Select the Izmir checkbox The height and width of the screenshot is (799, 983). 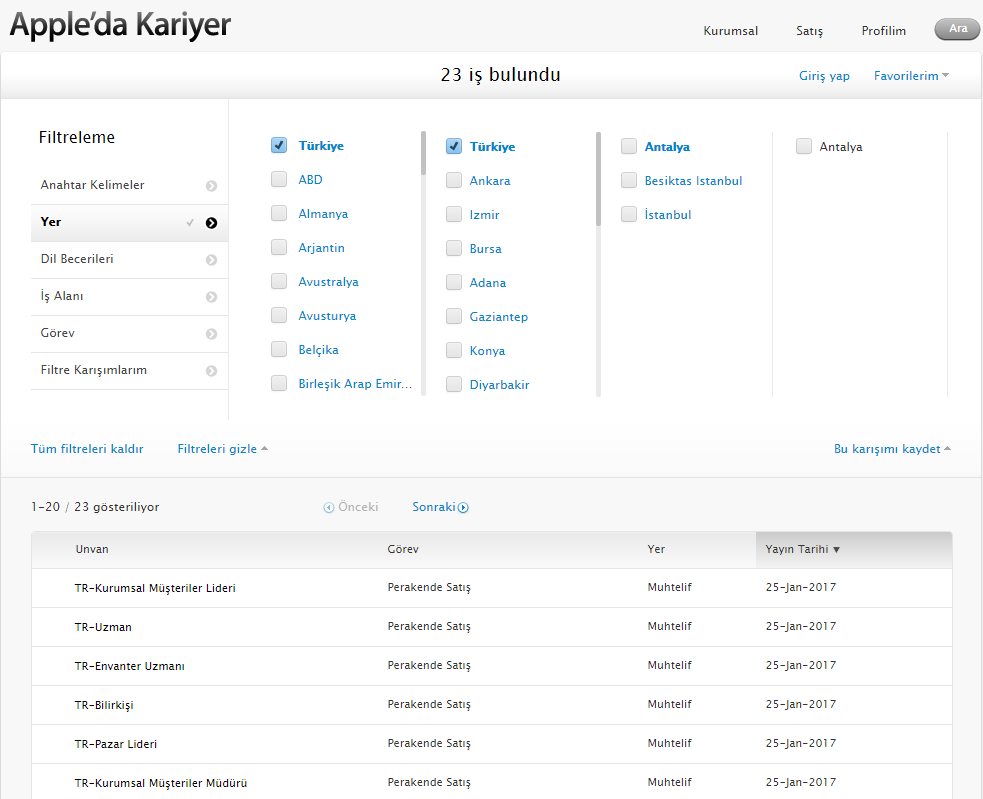(x=454, y=214)
